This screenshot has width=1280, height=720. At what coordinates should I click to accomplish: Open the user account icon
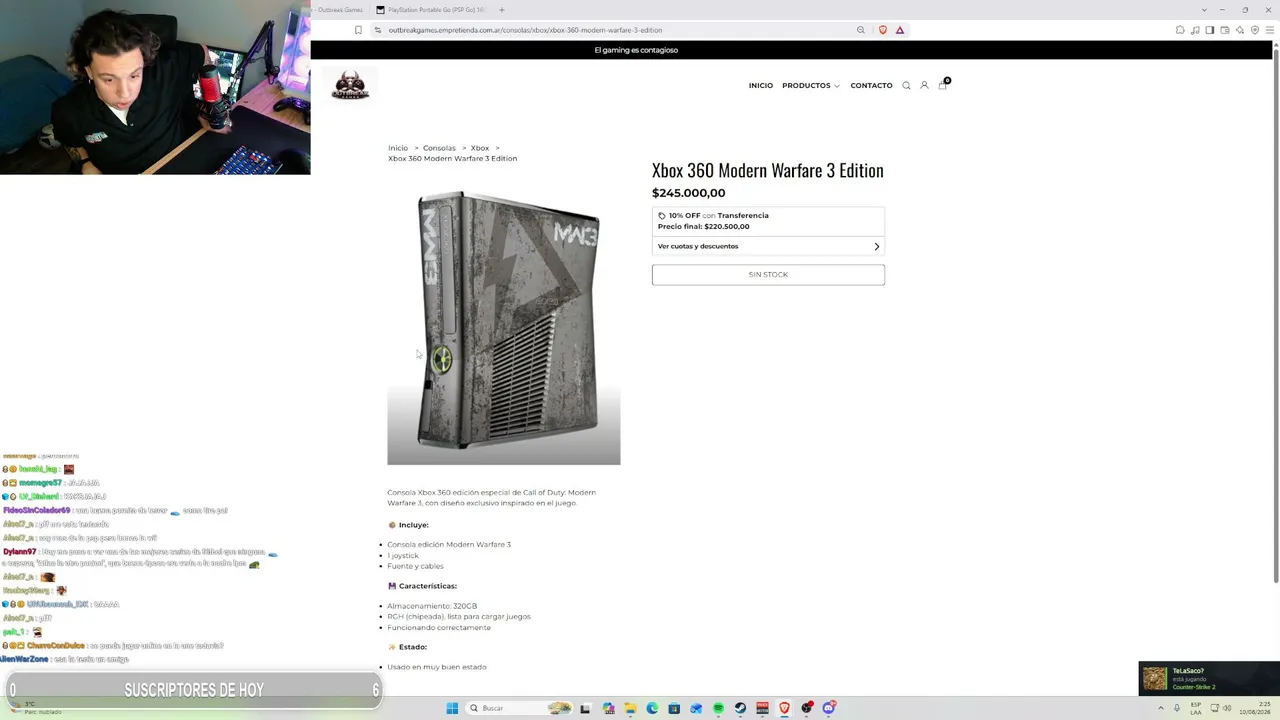pyautogui.click(x=924, y=85)
